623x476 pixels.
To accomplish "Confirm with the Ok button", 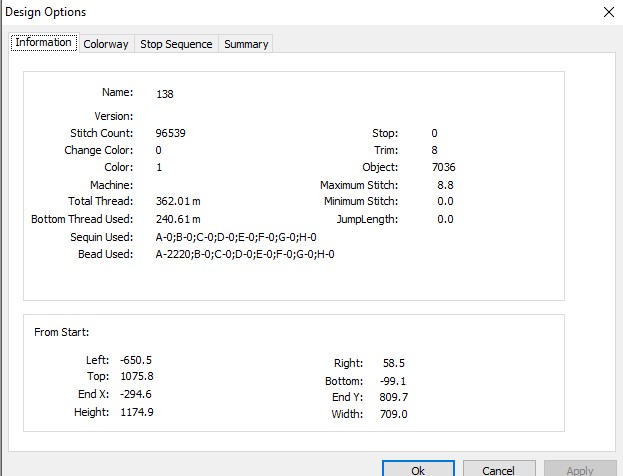I will point(418,470).
